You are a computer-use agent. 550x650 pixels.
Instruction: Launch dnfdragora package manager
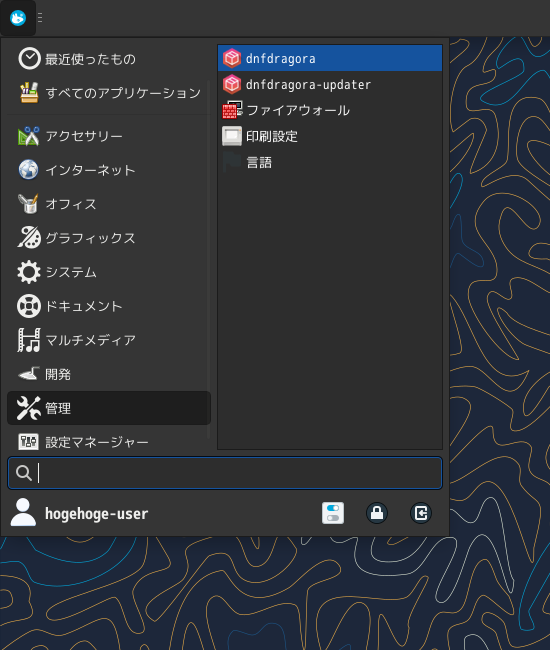330,58
